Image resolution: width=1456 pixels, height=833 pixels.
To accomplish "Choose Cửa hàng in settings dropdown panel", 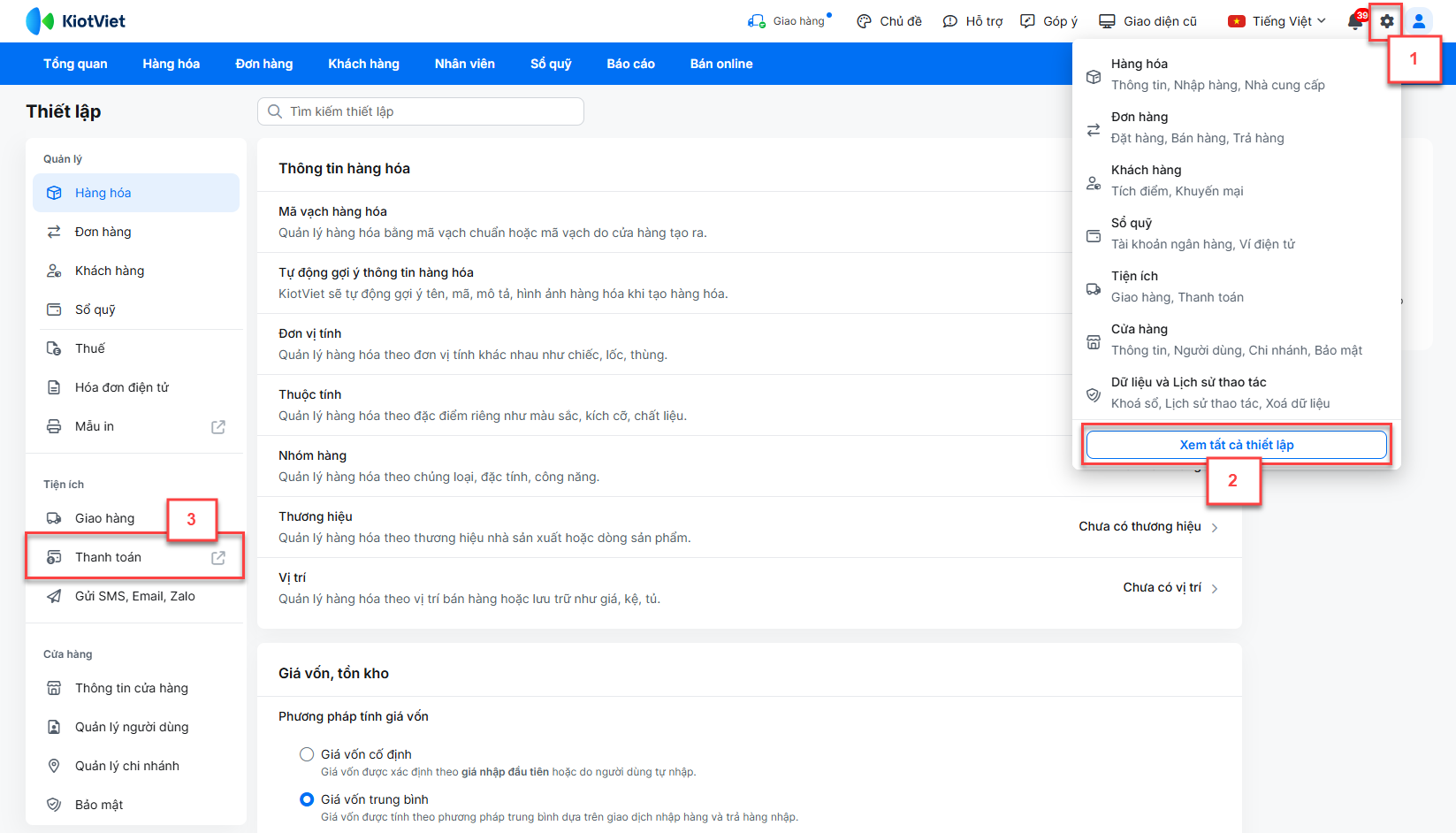I will coord(1237,340).
